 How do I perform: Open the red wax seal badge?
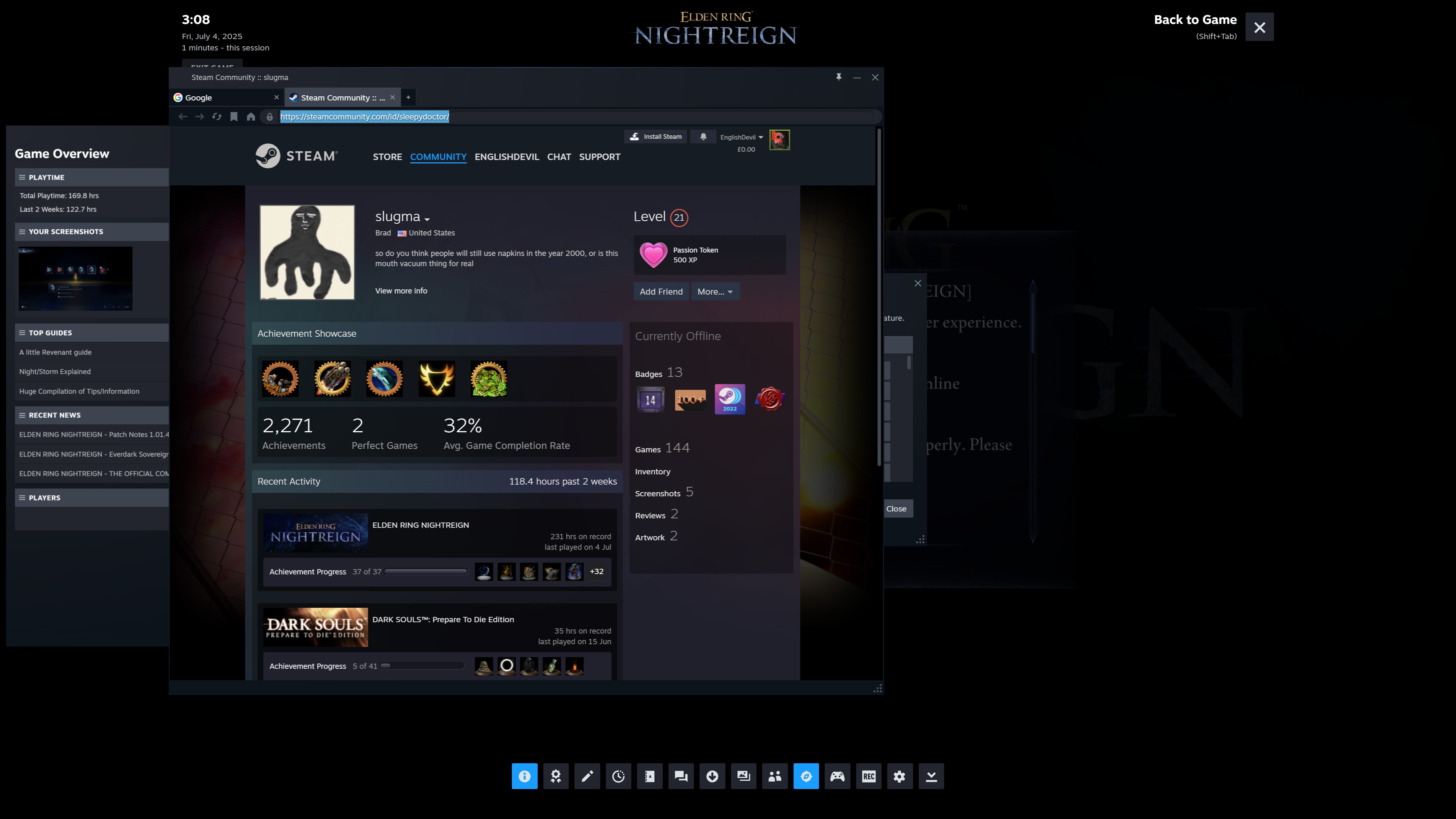tap(769, 400)
